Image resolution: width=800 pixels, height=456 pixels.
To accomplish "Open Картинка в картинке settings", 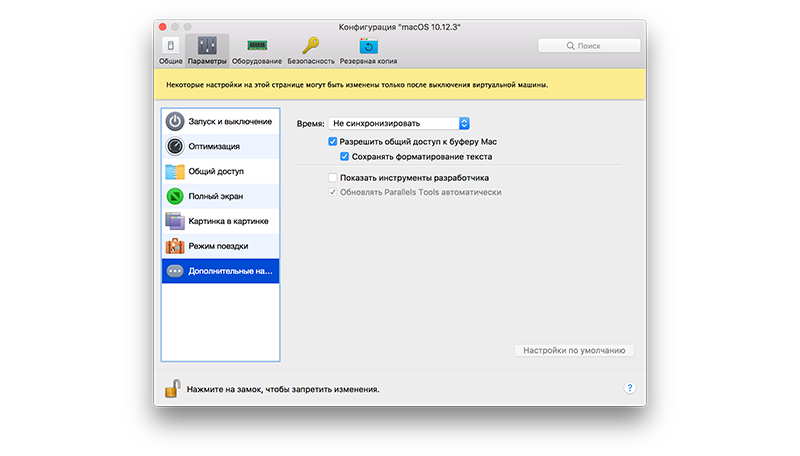I will pyautogui.click(x=220, y=220).
